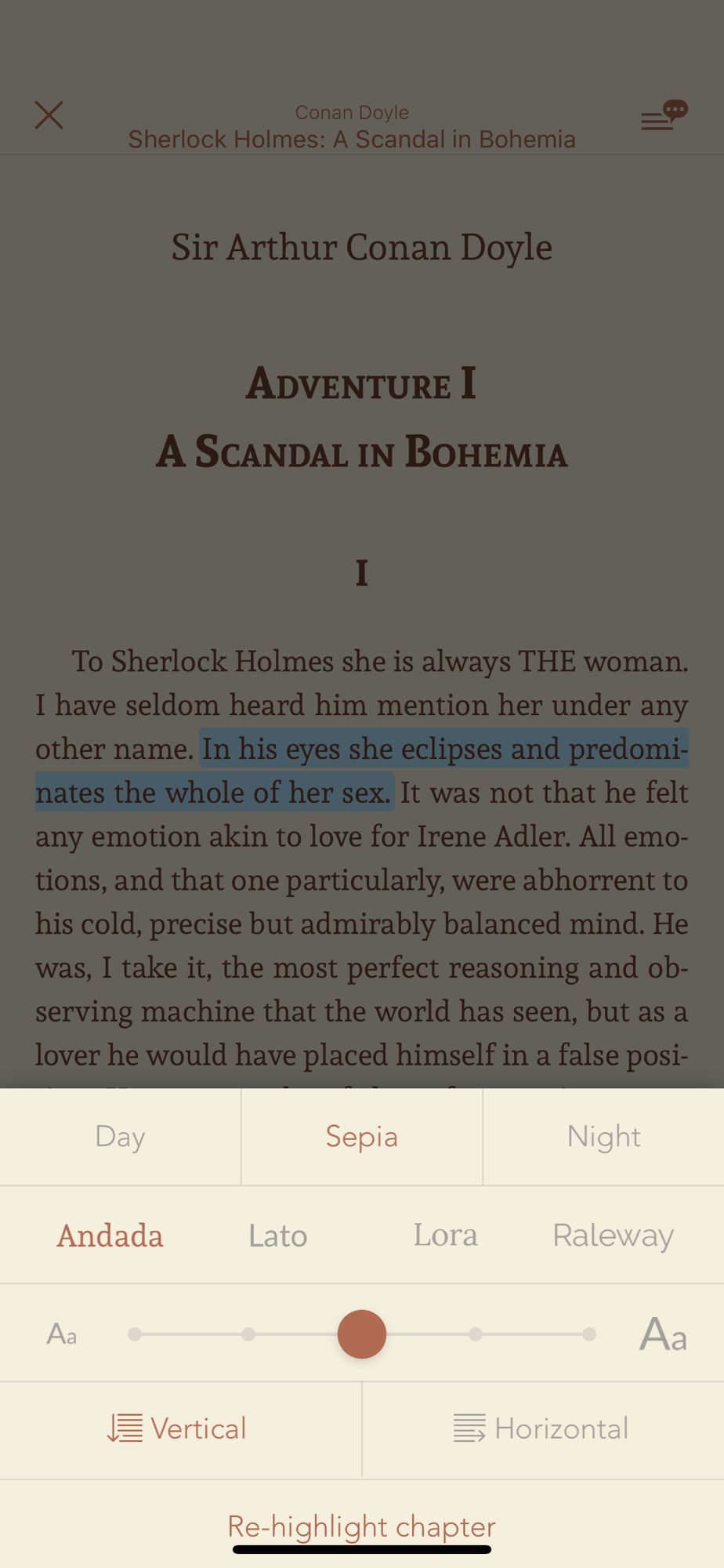Enable the Night theme
Image resolution: width=724 pixels, height=1568 pixels.
pyautogui.click(x=604, y=1137)
